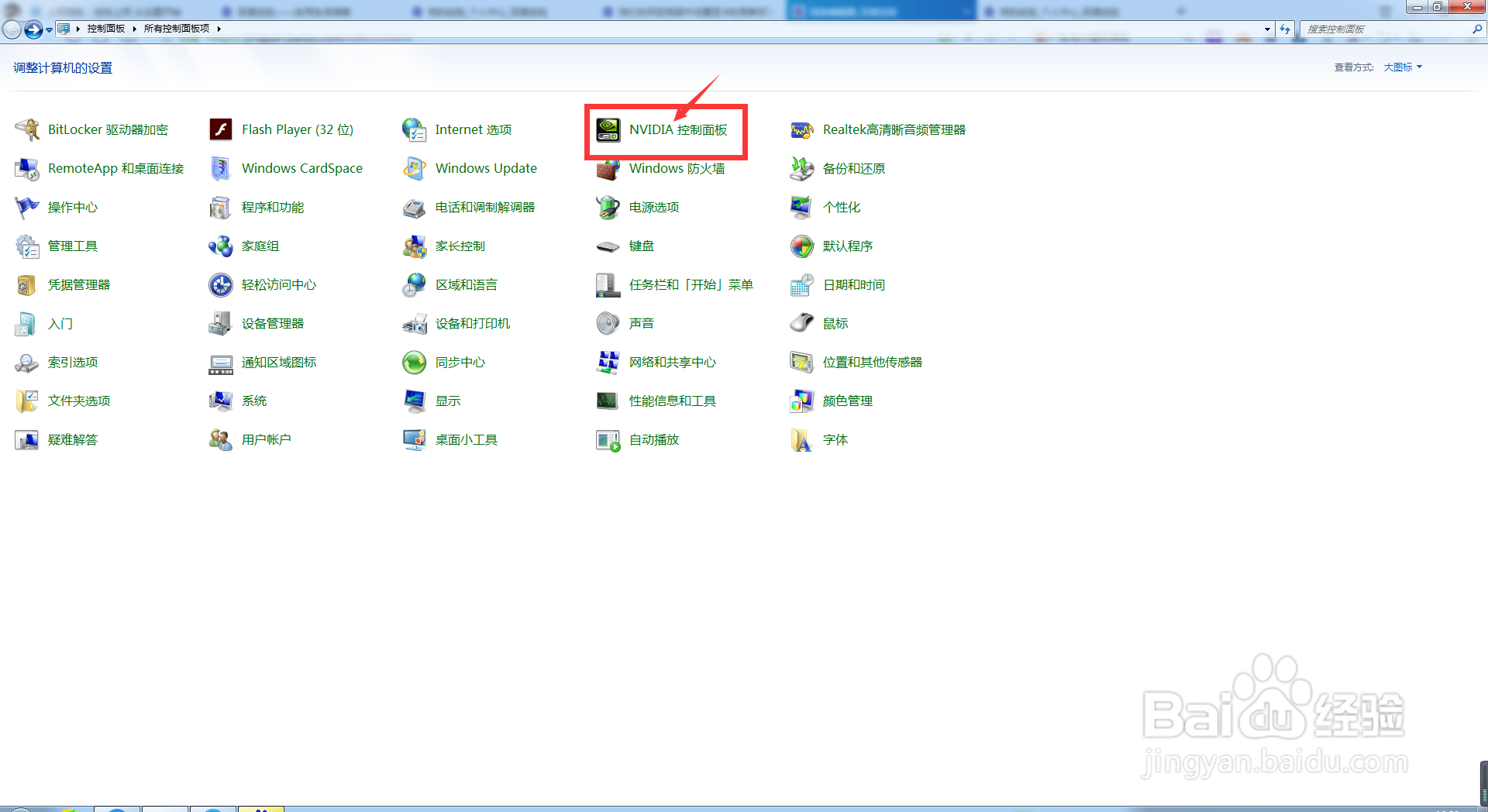Image resolution: width=1488 pixels, height=812 pixels.
Task: Open the 任务栏和「开始」菜单 link
Action: click(691, 284)
